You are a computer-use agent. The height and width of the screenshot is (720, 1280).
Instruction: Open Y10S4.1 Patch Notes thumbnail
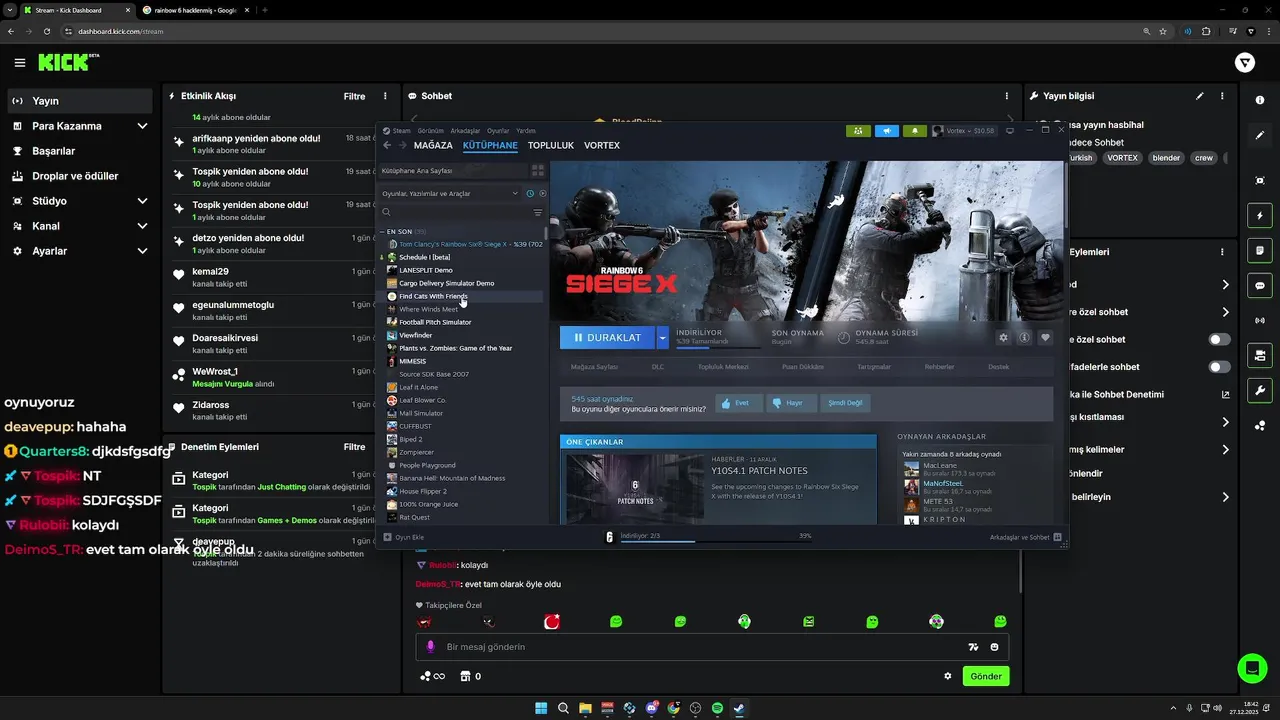[635, 489]
